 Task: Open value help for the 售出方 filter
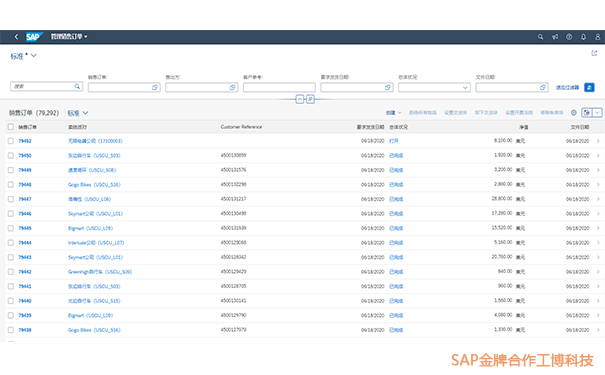point(232,88)
